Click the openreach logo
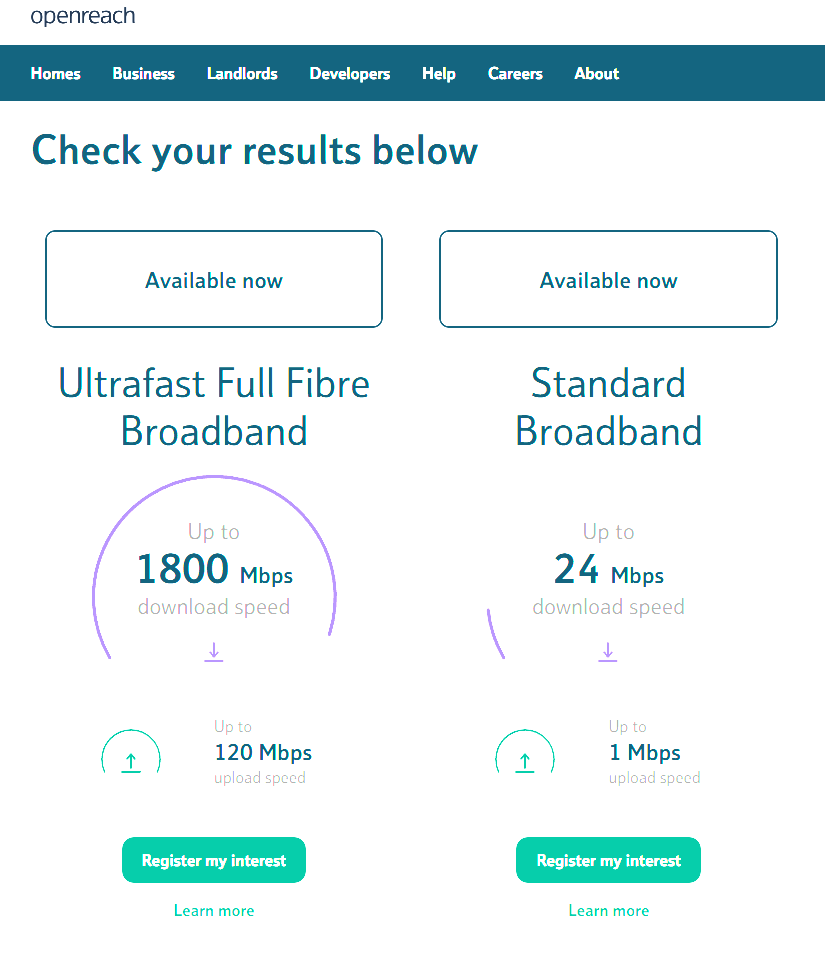 pos(83,16)
